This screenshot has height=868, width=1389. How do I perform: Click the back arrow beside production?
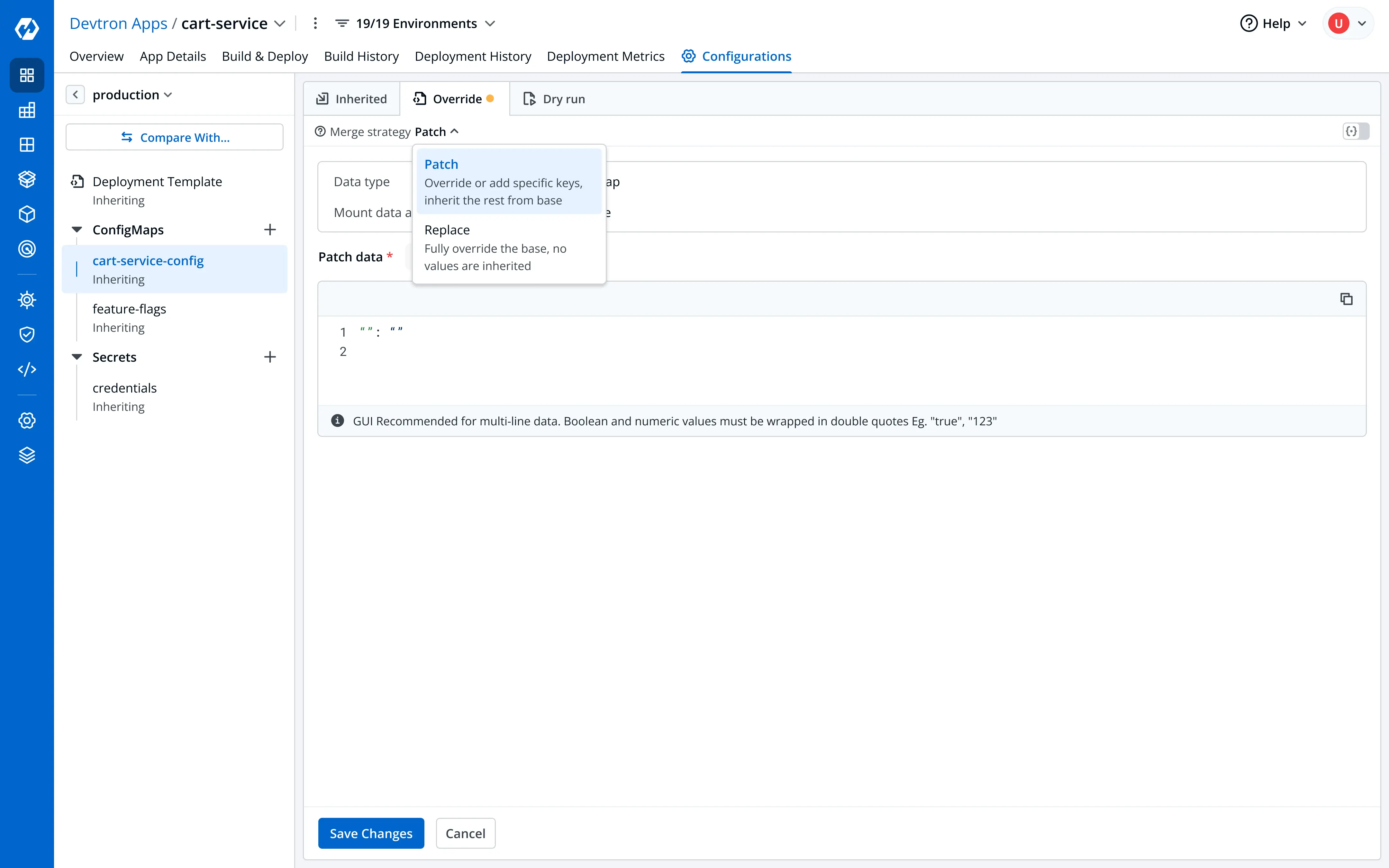point(75,95)
